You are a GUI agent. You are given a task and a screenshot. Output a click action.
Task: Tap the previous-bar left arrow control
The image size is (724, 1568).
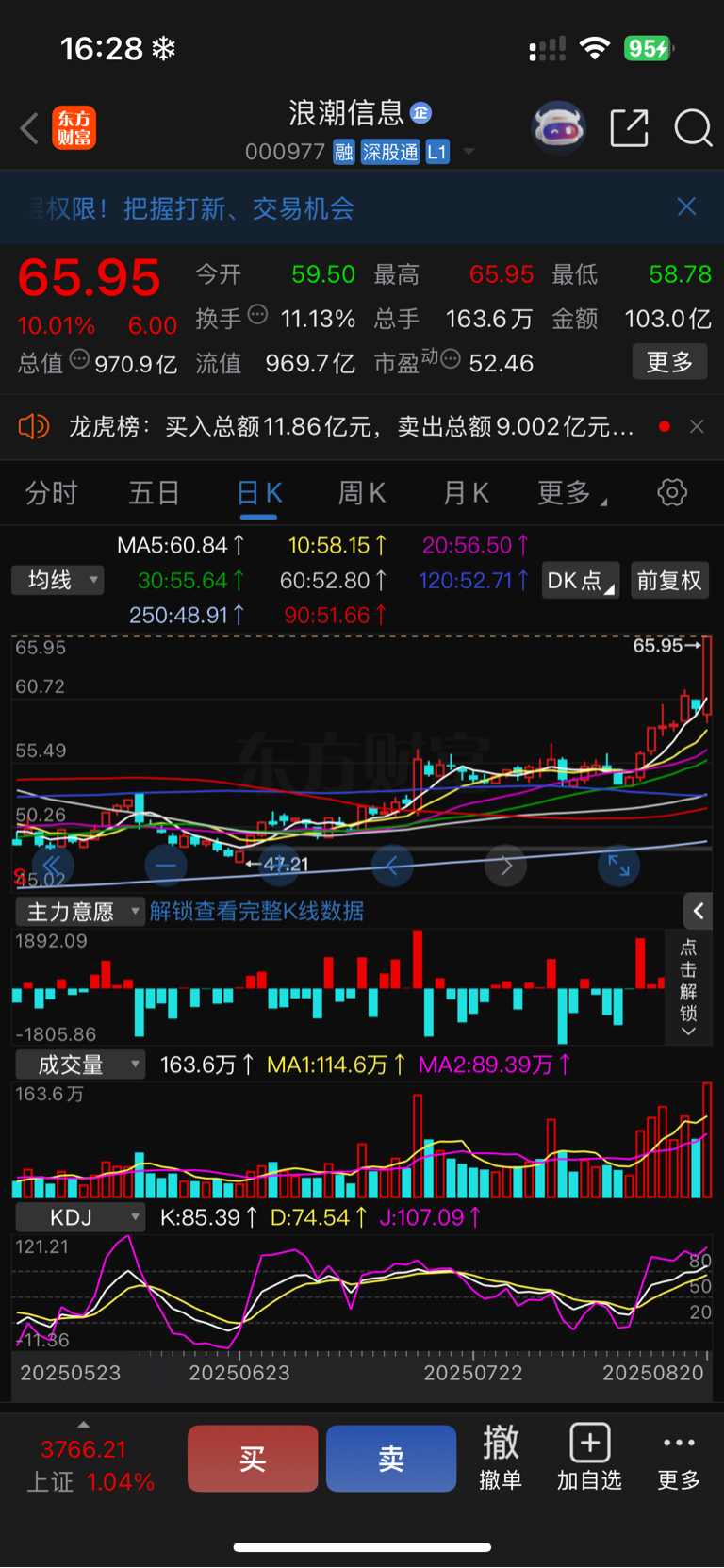[392, 865]
